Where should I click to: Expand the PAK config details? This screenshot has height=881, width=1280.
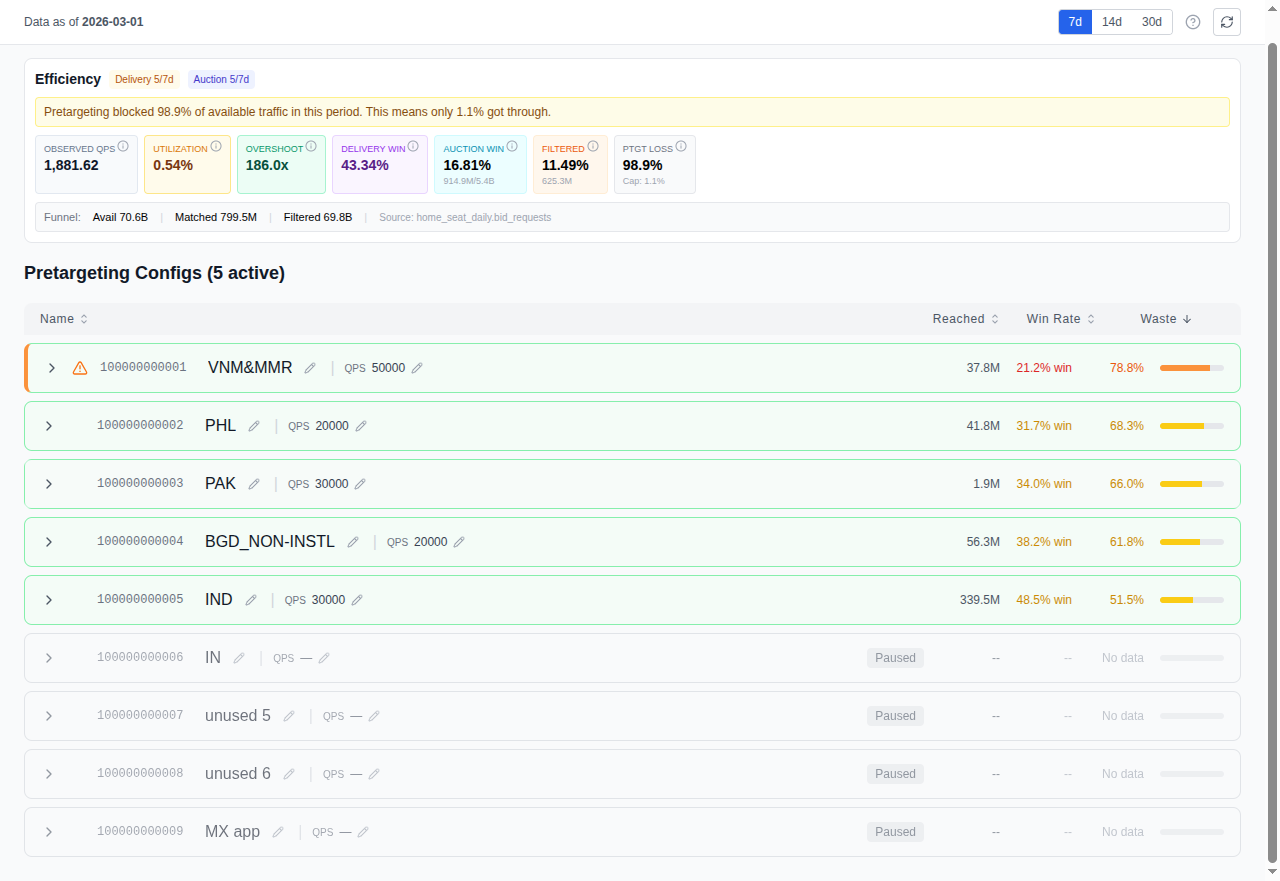(48, 483)
